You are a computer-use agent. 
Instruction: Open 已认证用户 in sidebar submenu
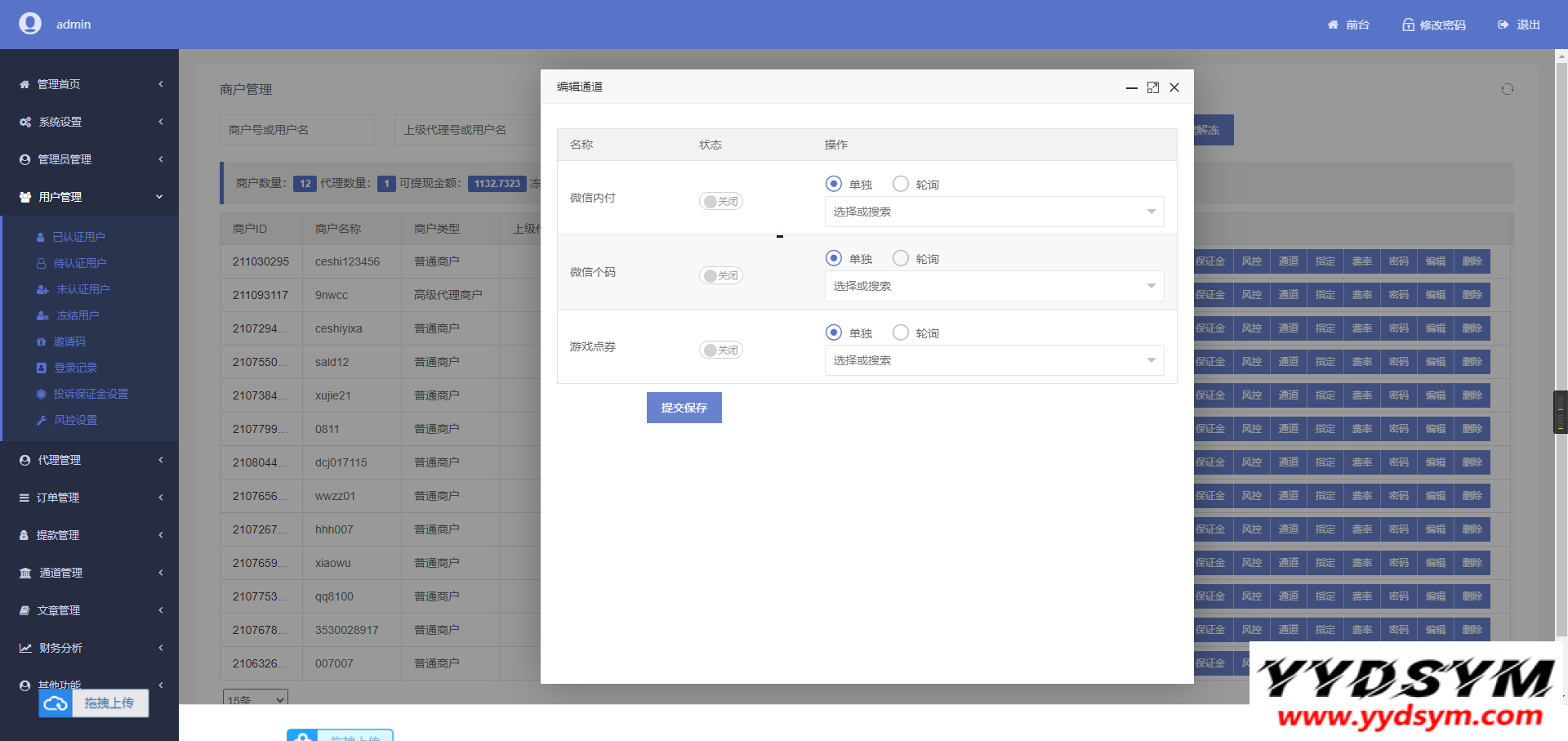(78, 237)
